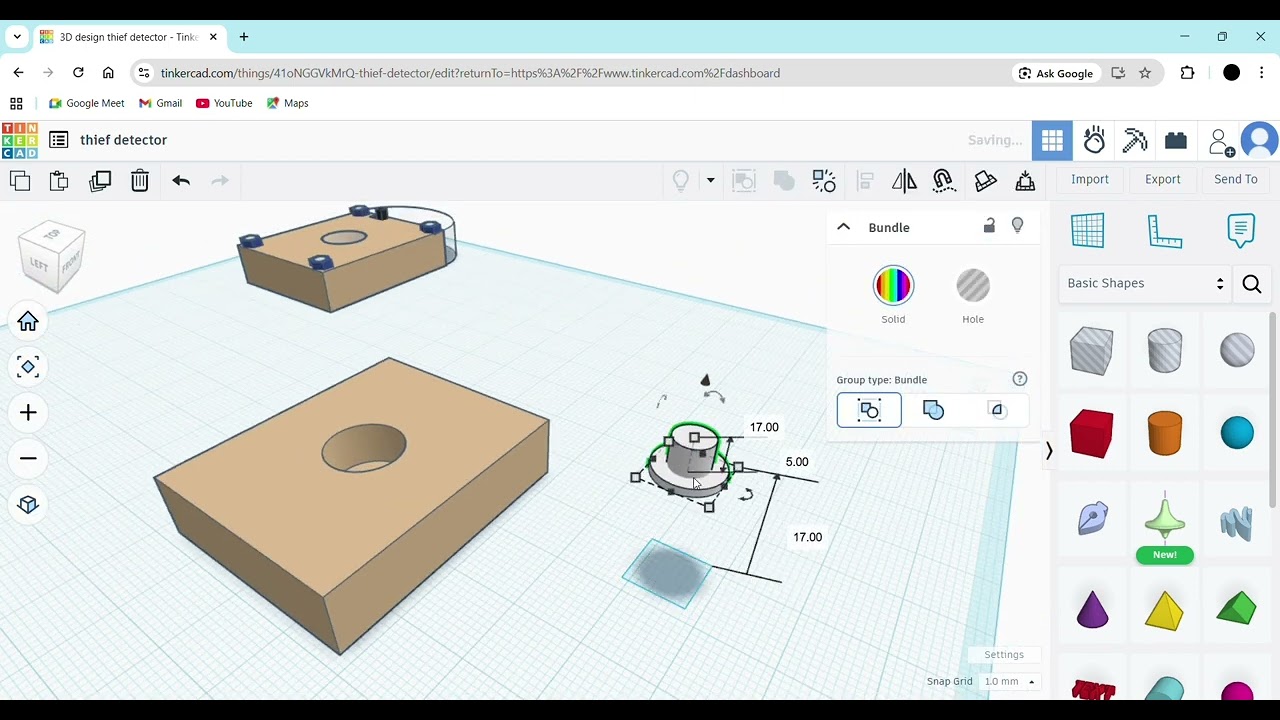Pick the Scribble shape
The height and width of the screenshot is (720, 1280).
pos(1092,517)
